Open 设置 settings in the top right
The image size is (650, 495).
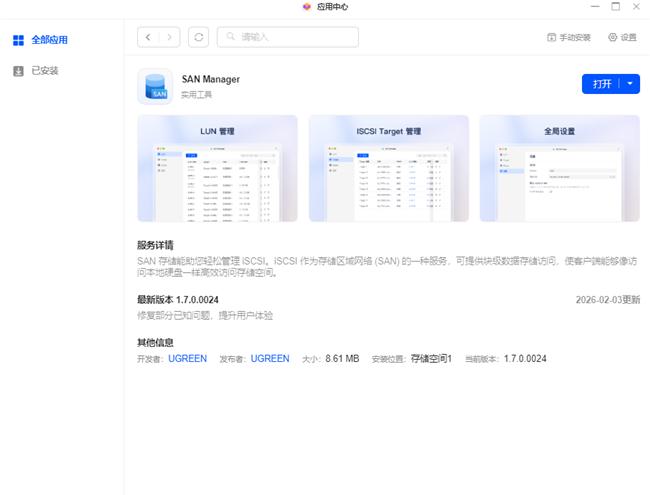(622, 37)
